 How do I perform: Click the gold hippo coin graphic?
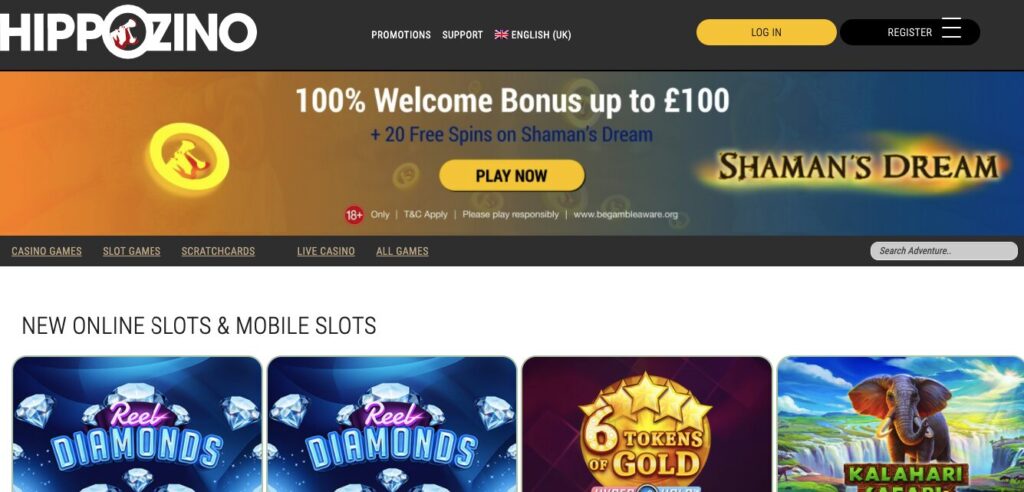[x=189, y=157]
